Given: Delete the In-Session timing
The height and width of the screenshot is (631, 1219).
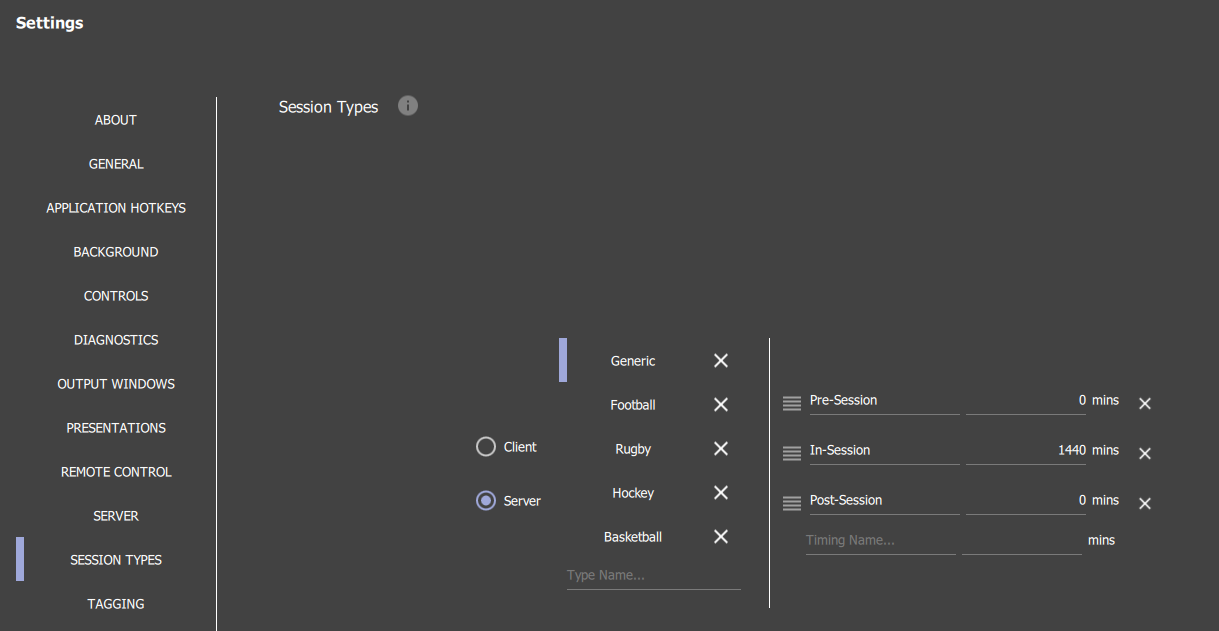Looking at the screenshot, I should [x=1146, y=453].
